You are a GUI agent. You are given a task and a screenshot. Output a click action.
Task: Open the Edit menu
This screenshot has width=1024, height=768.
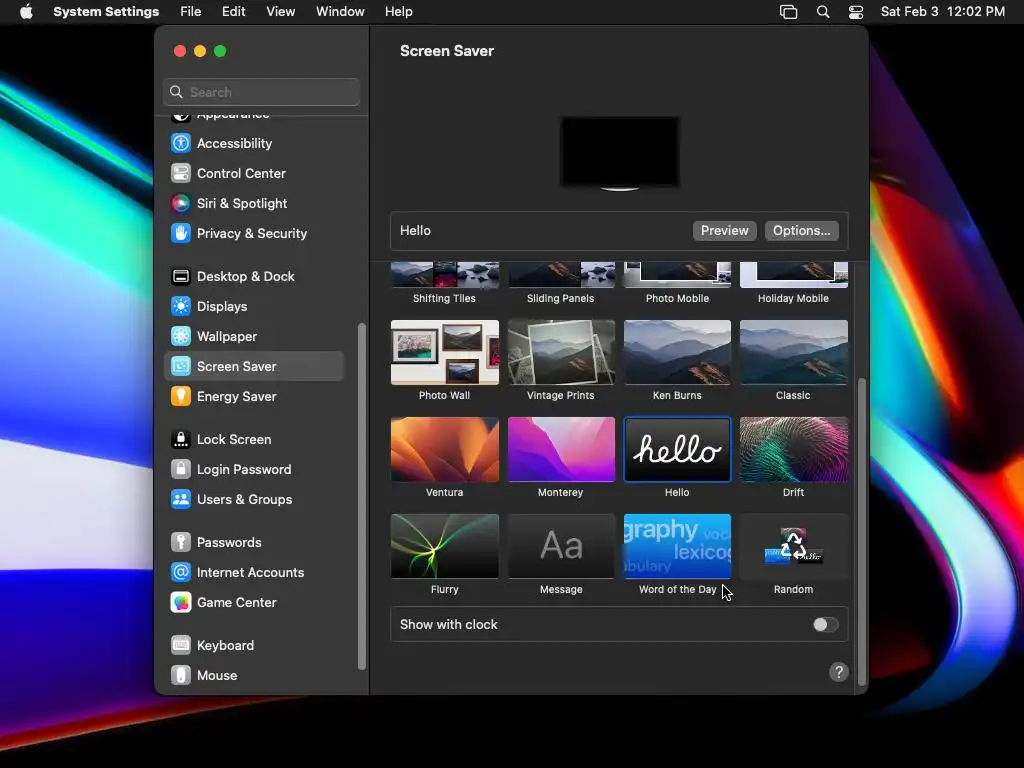[234, 12]
